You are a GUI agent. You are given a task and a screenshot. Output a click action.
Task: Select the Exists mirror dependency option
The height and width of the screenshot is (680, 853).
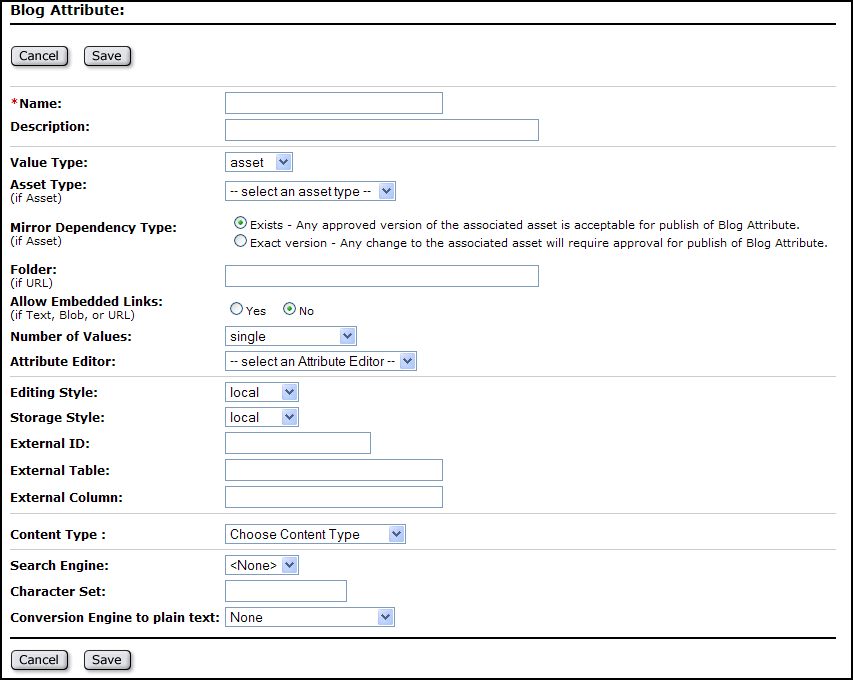(x=240, y=223)
